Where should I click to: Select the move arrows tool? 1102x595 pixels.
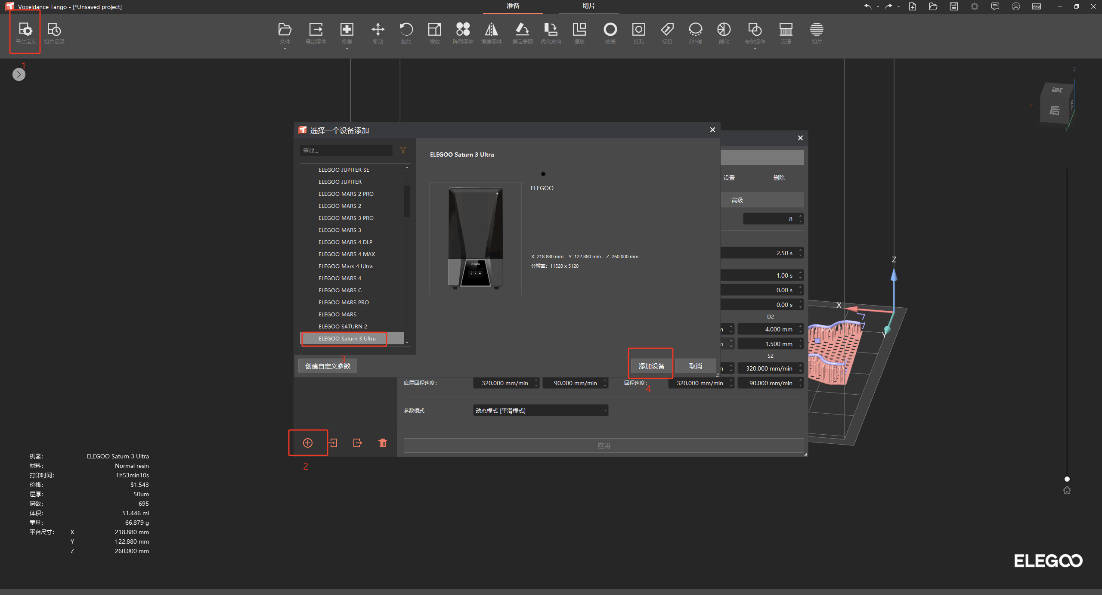coord(377,29)
